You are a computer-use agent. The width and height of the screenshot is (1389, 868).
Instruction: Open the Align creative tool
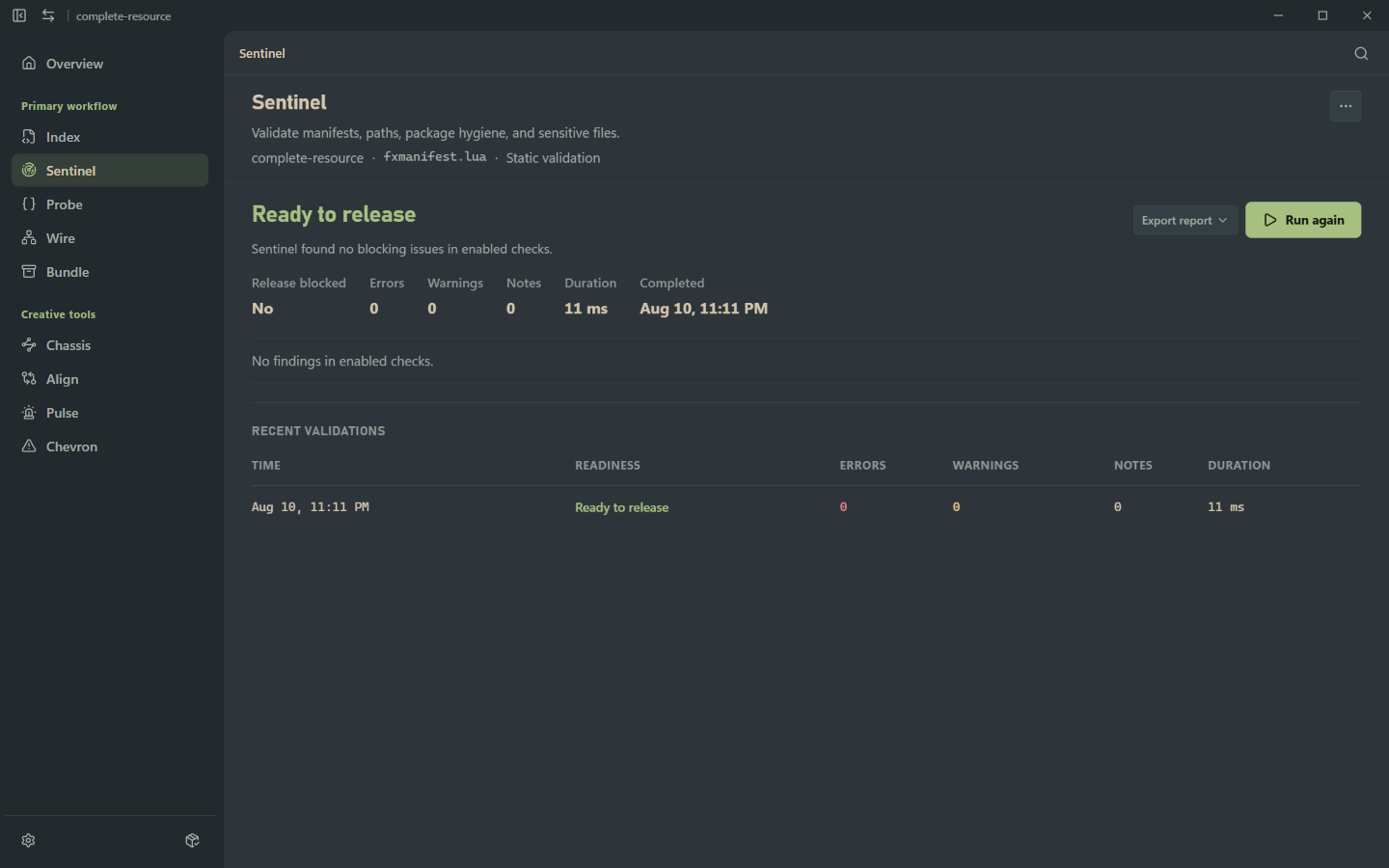[x=110, y=379]
